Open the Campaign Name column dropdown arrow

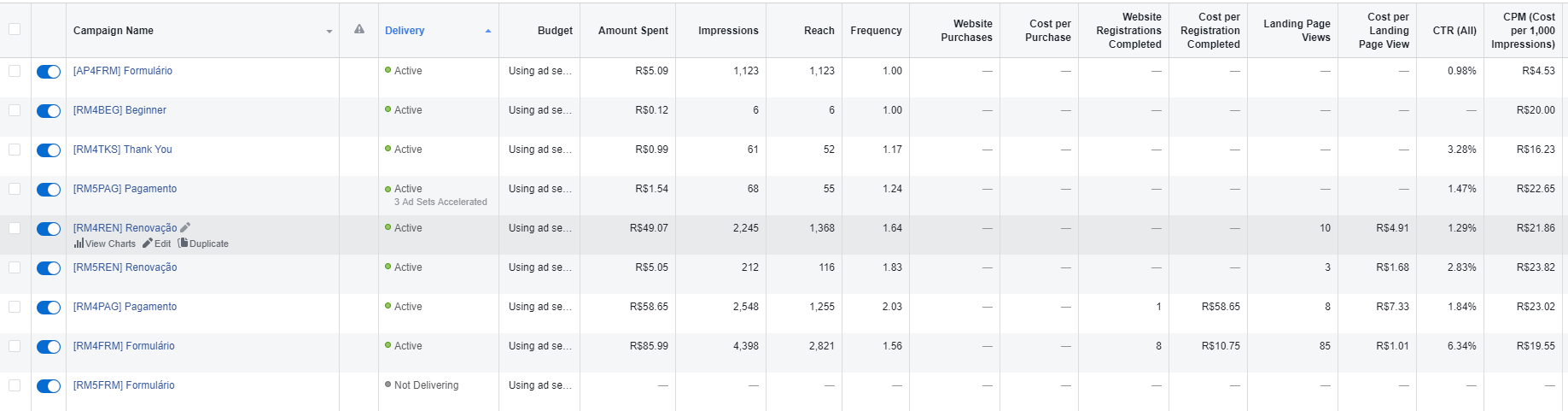point(329,32)
